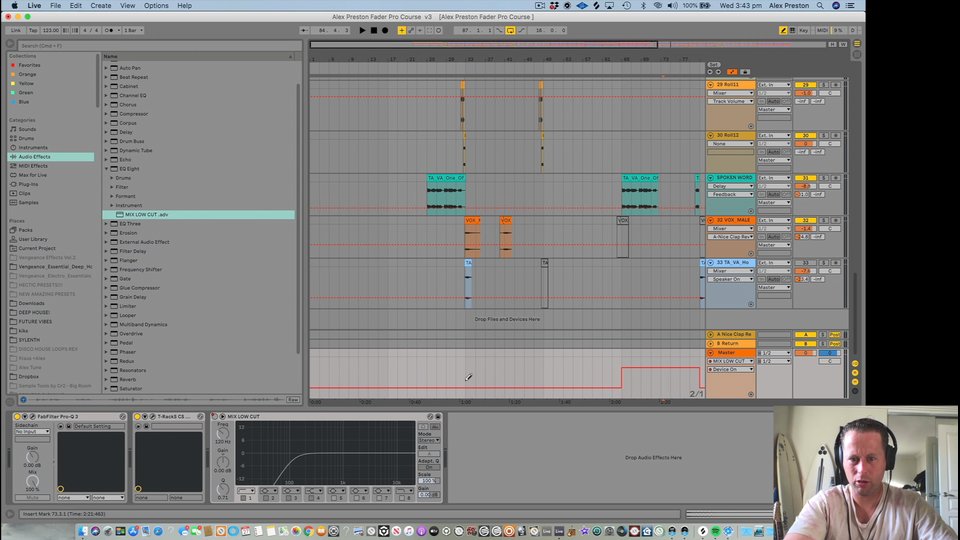The width and height of the screenshot is (960, 540).
Task: Expand the Reverb folder
Action: (106, 380)
